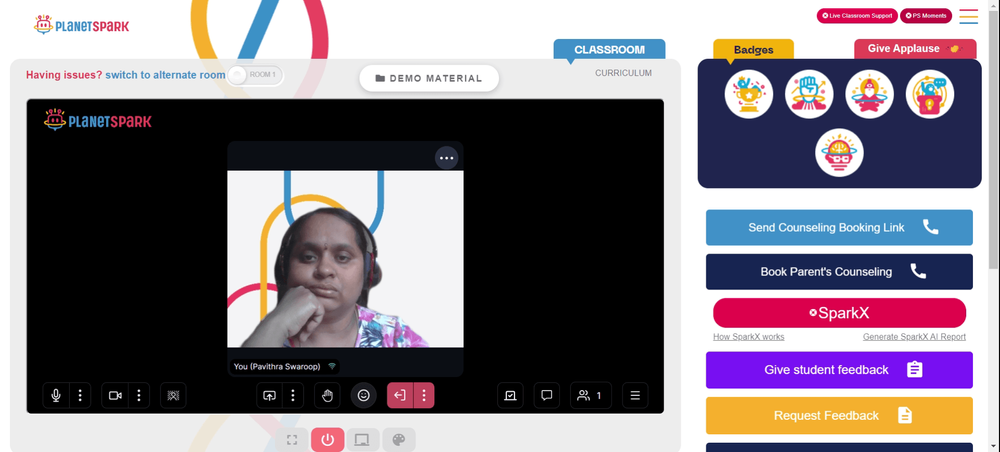The image size is (1000, 452).
Task: Expand microphone options three-dot menu
Action: coord(80,395)
